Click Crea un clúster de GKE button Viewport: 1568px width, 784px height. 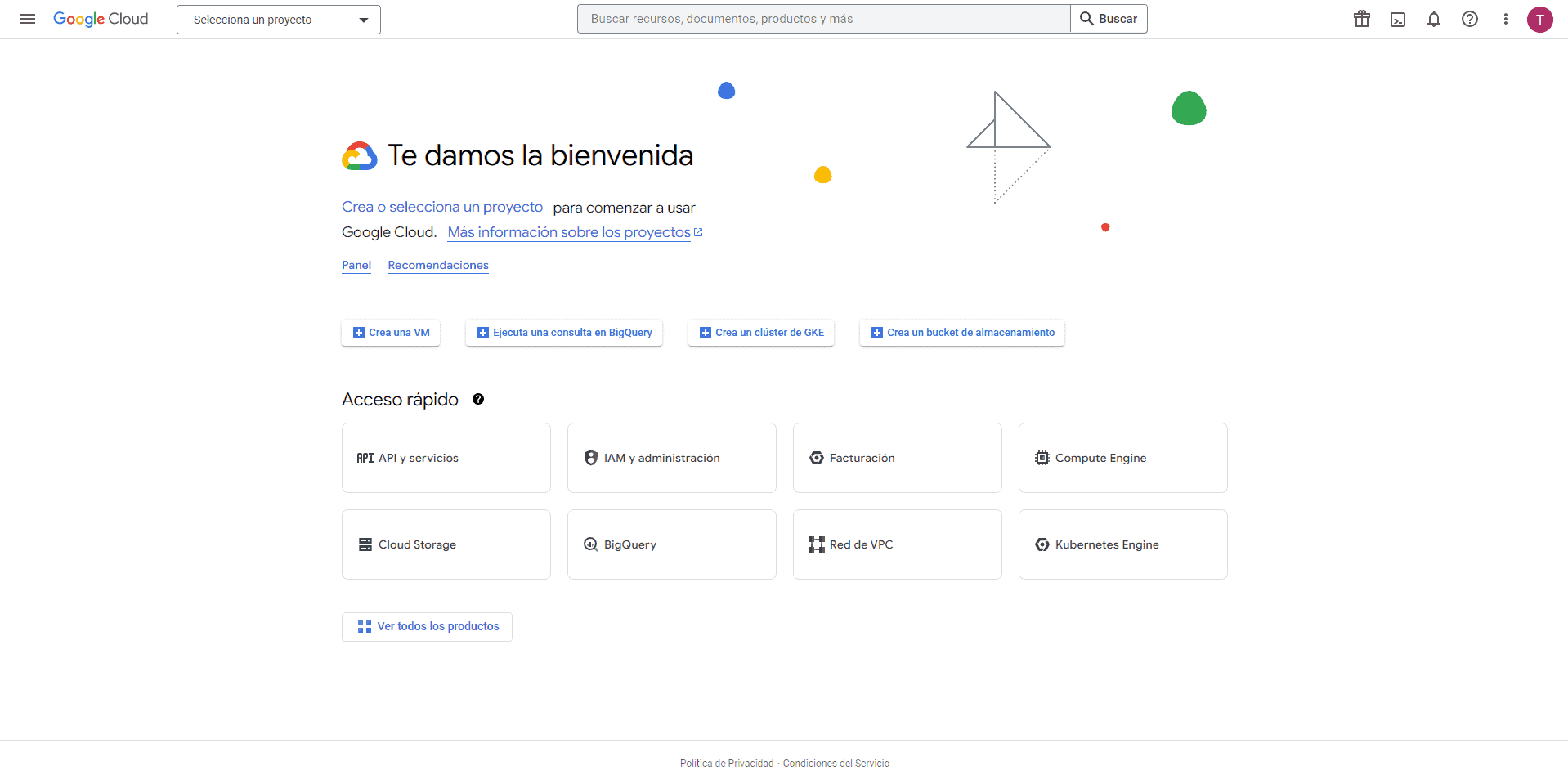pos(761,333)
